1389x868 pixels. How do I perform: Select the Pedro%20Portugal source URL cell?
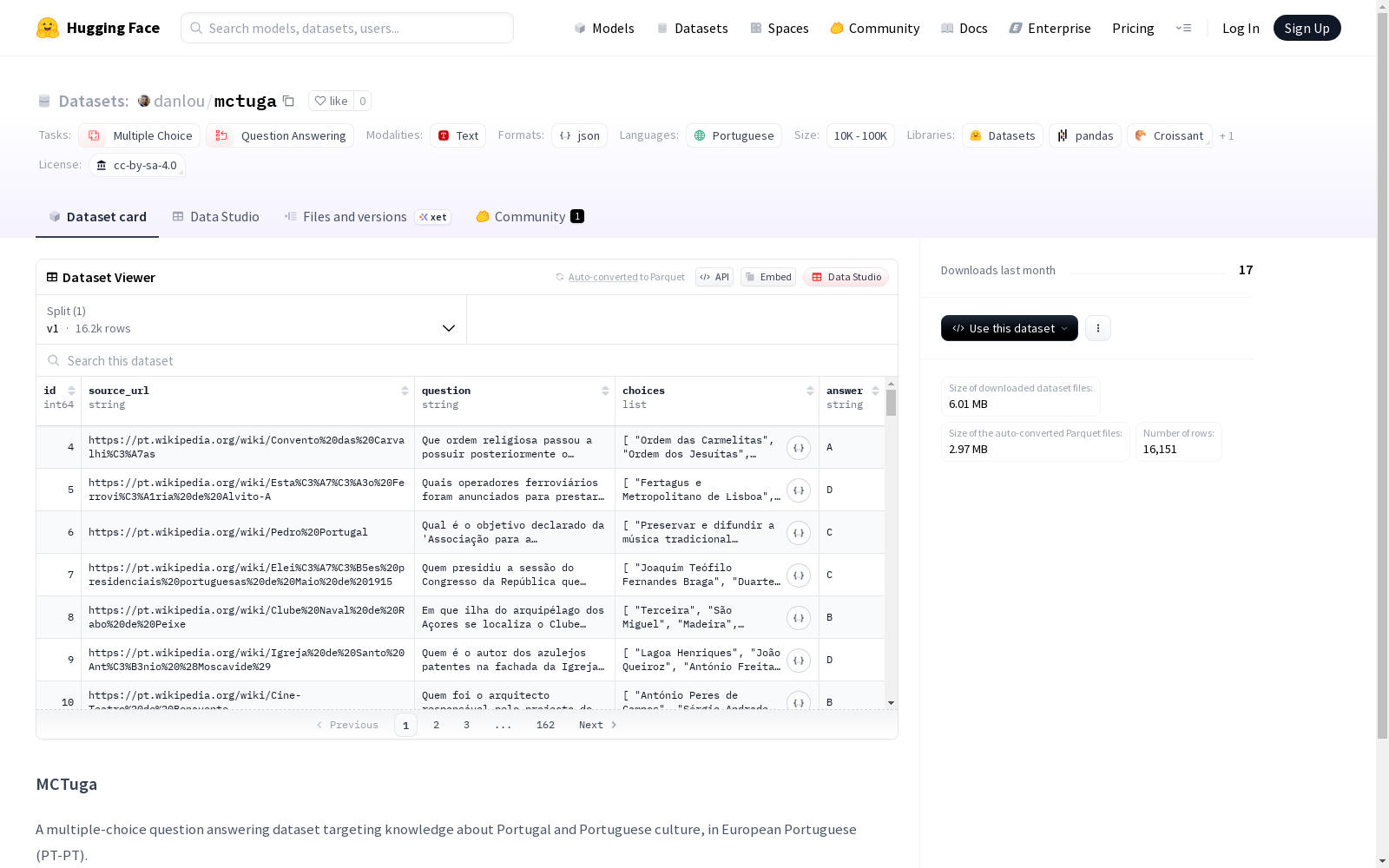[247, 532]
